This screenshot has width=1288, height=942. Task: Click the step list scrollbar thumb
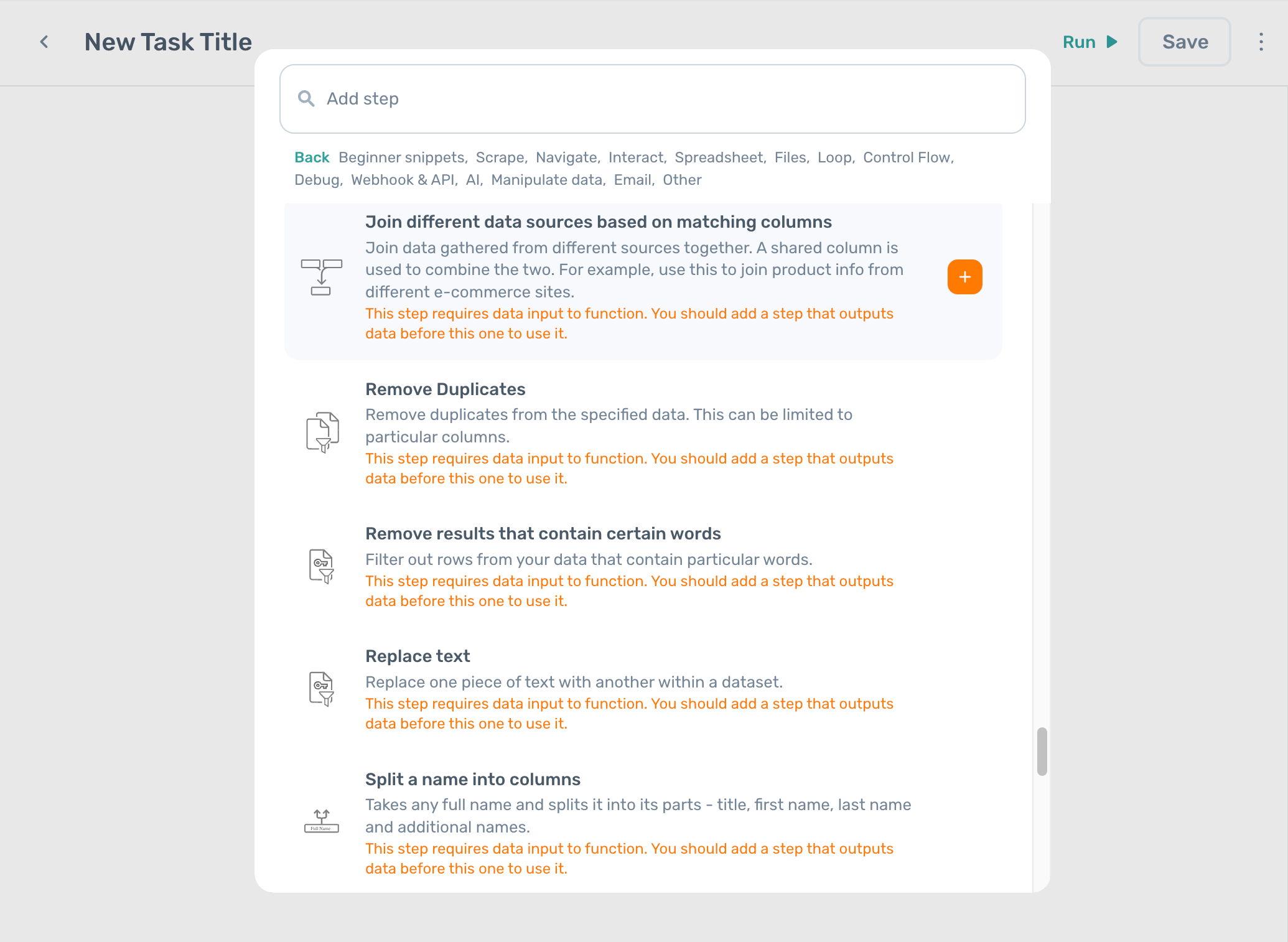1042,752
